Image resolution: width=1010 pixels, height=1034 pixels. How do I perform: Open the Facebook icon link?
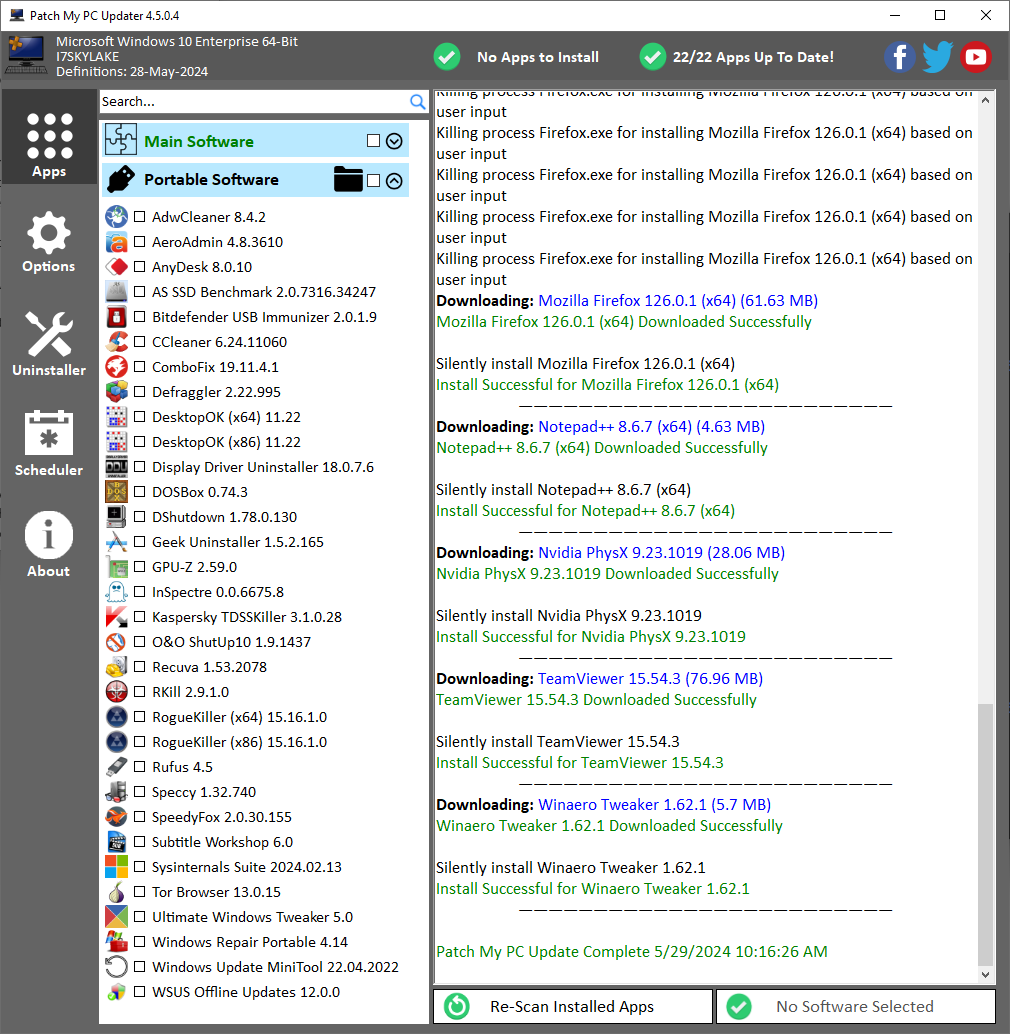tap(899, 57)
